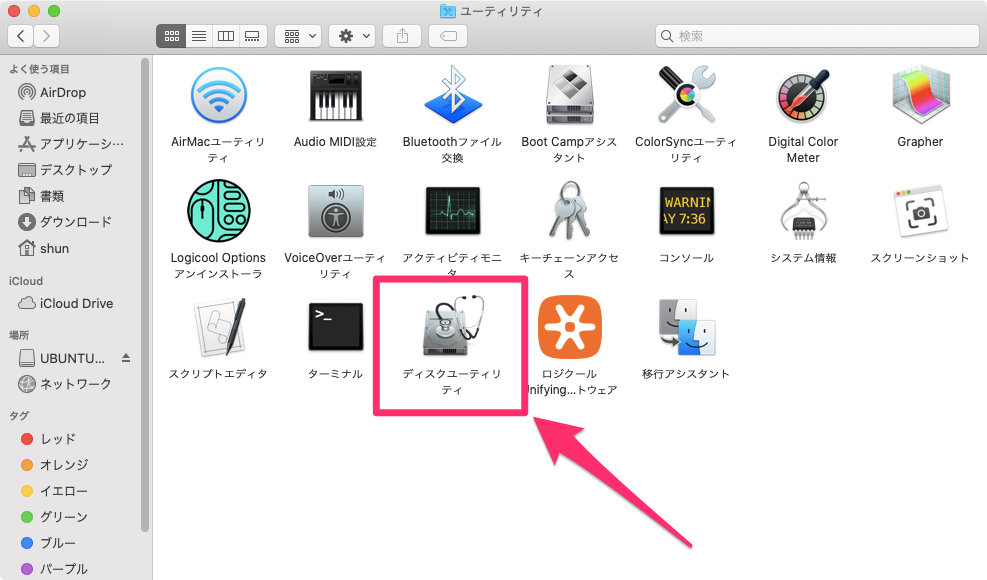Open スクリーンショット app icon
Viewport: 987px width, 580px height.
coord(920,211)
